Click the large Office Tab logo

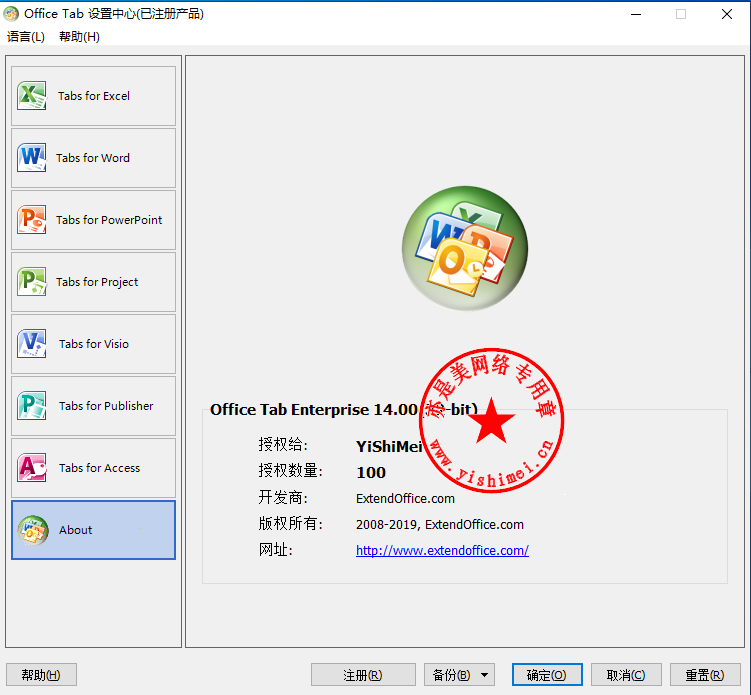465,248
